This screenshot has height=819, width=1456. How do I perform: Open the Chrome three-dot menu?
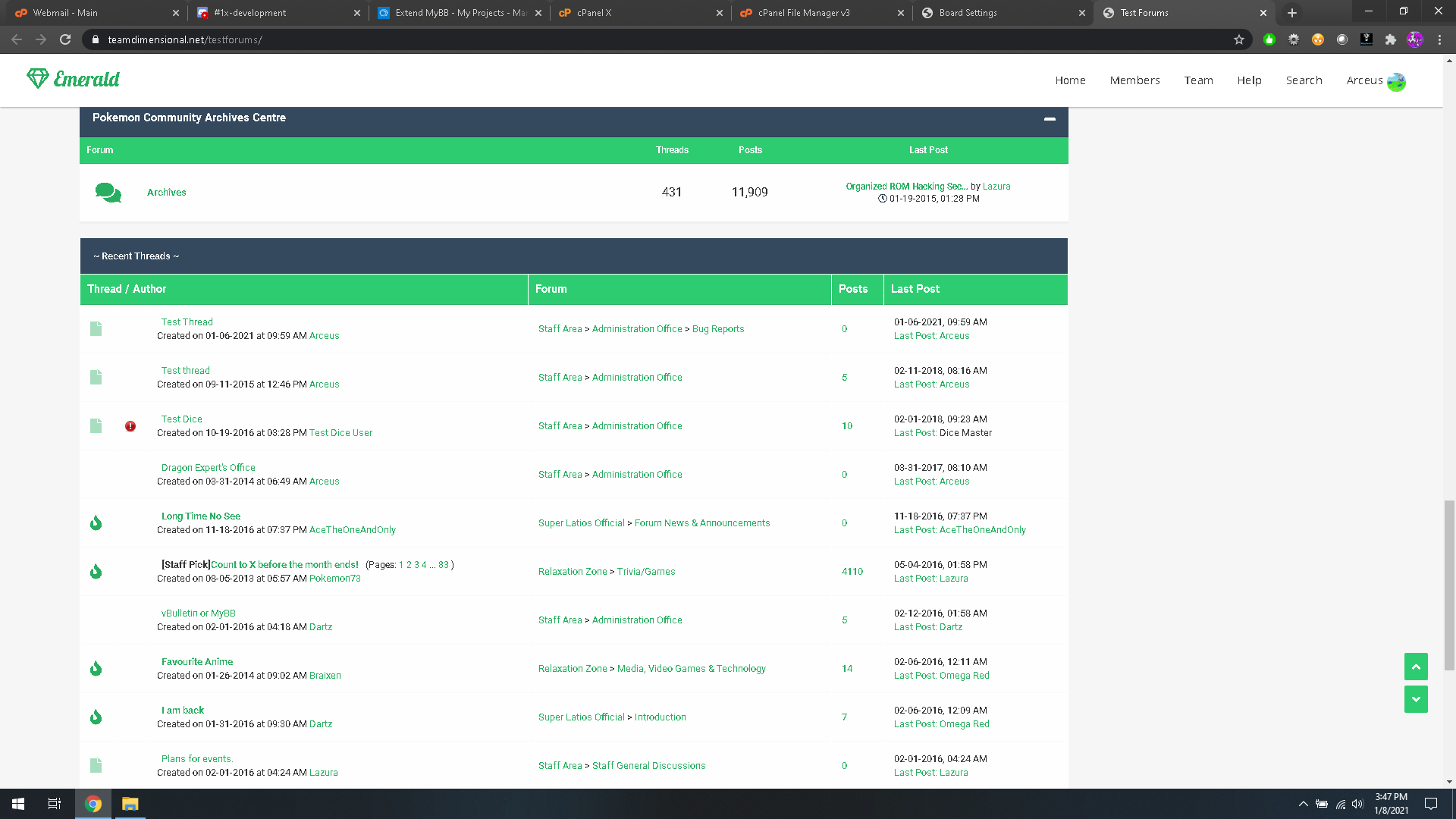[1439, 39]
